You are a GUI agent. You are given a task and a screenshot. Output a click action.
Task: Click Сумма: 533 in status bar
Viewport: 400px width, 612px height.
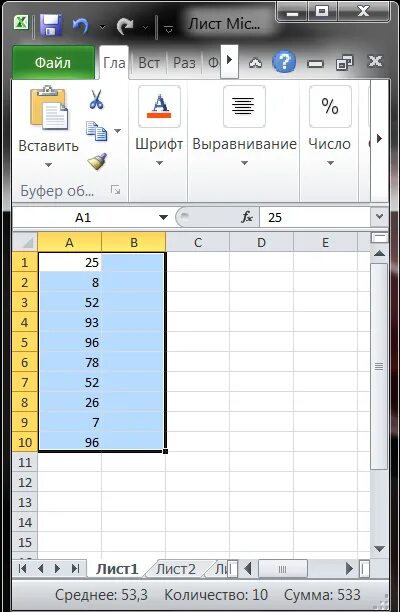point(322,595)
